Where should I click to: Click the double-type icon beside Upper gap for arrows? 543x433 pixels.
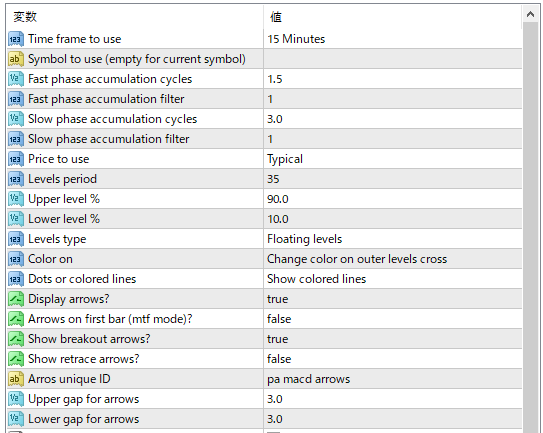[16, 399]
